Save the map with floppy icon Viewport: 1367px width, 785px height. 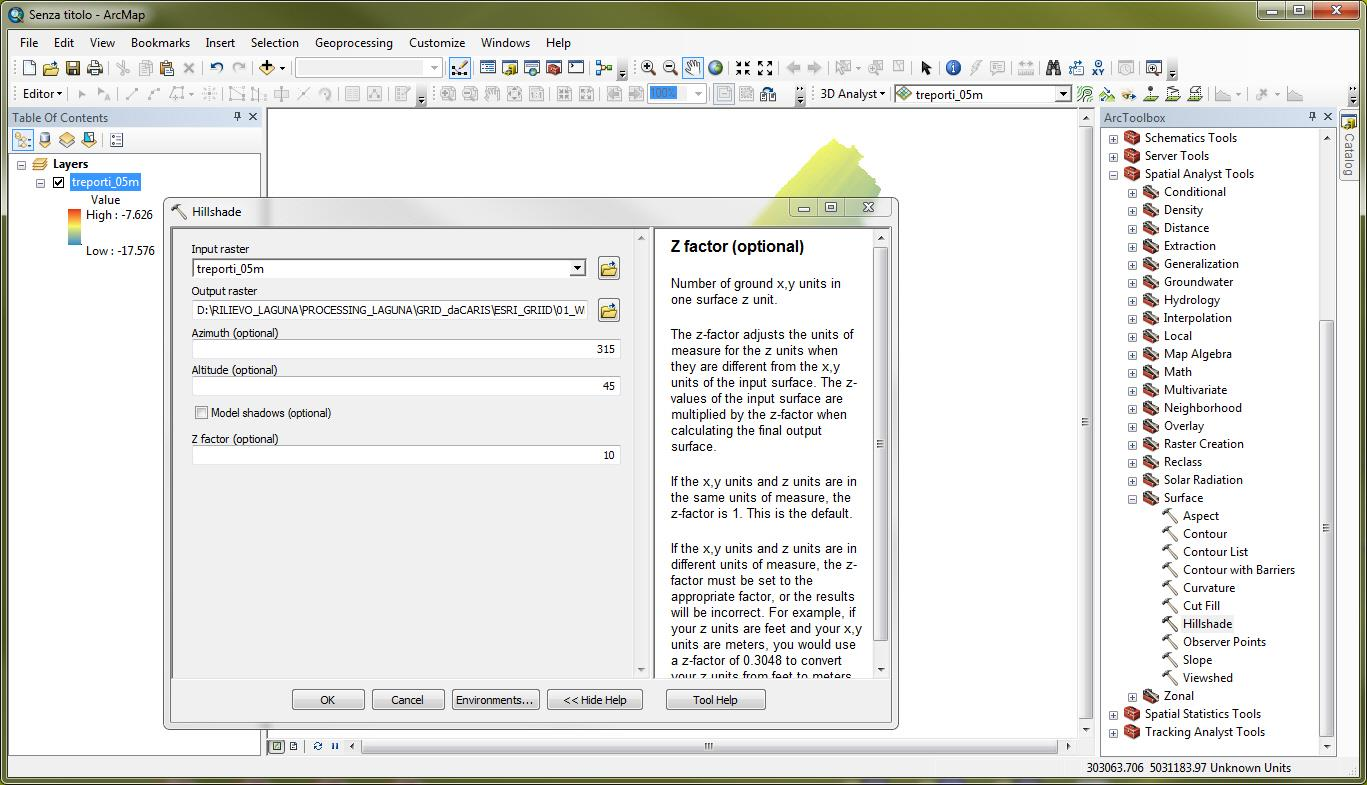pyautogui.click(x=73, y=68)
